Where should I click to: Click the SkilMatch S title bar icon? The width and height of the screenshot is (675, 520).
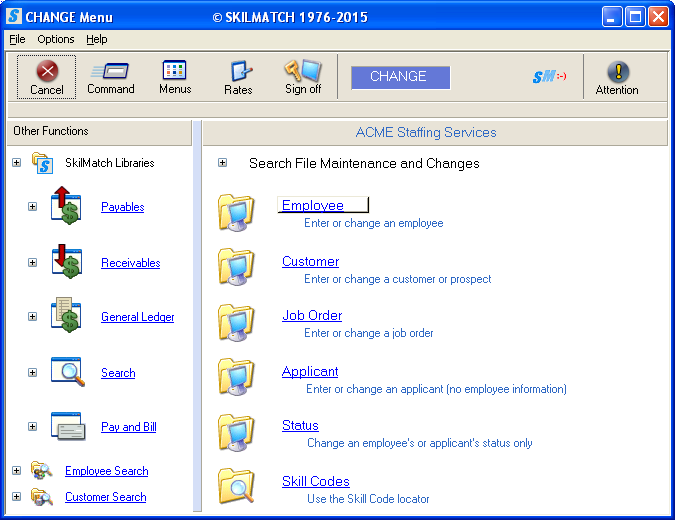pyautogui.click(x=14, y=16)
